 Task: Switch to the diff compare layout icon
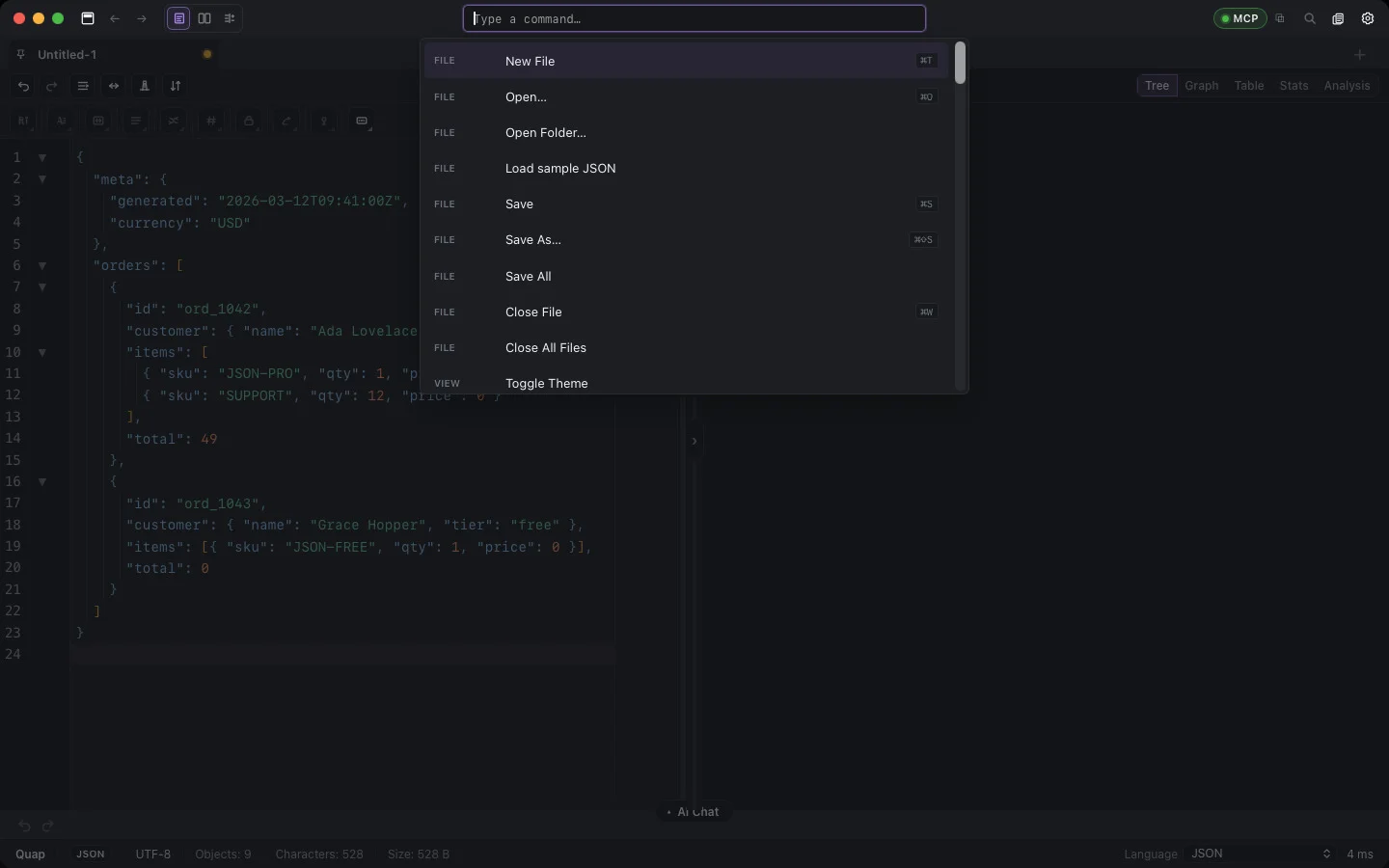pos(230,18)
